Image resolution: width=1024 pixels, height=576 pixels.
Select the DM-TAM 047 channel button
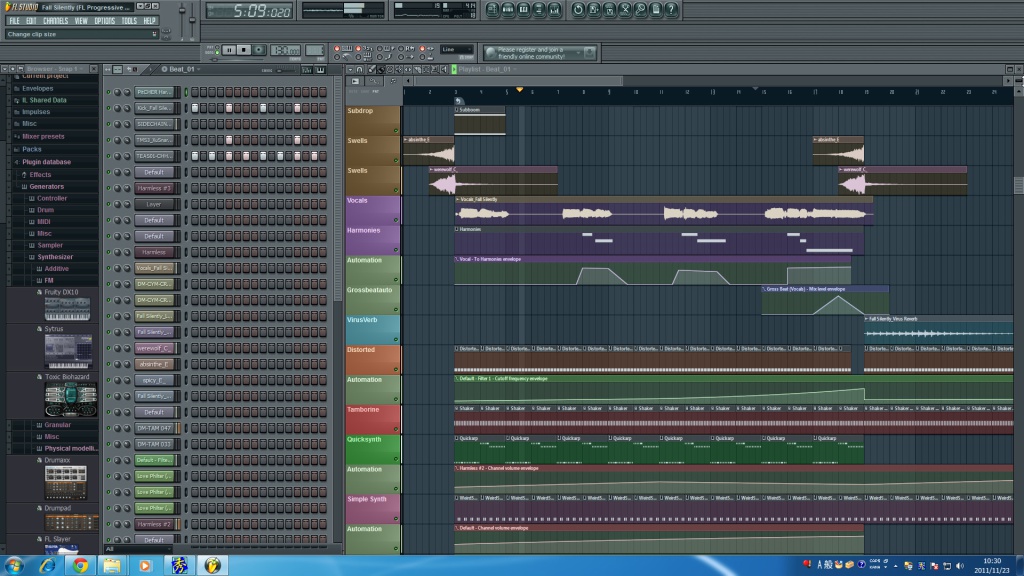(154, 428)
